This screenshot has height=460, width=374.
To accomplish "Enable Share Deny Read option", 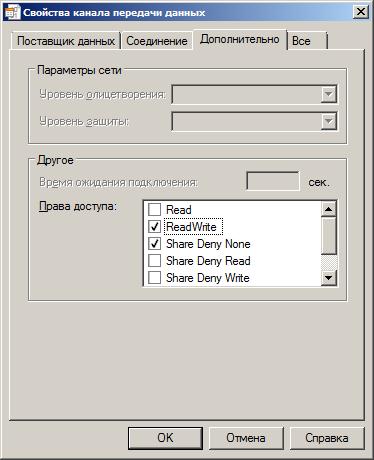I will pos(154,261).
